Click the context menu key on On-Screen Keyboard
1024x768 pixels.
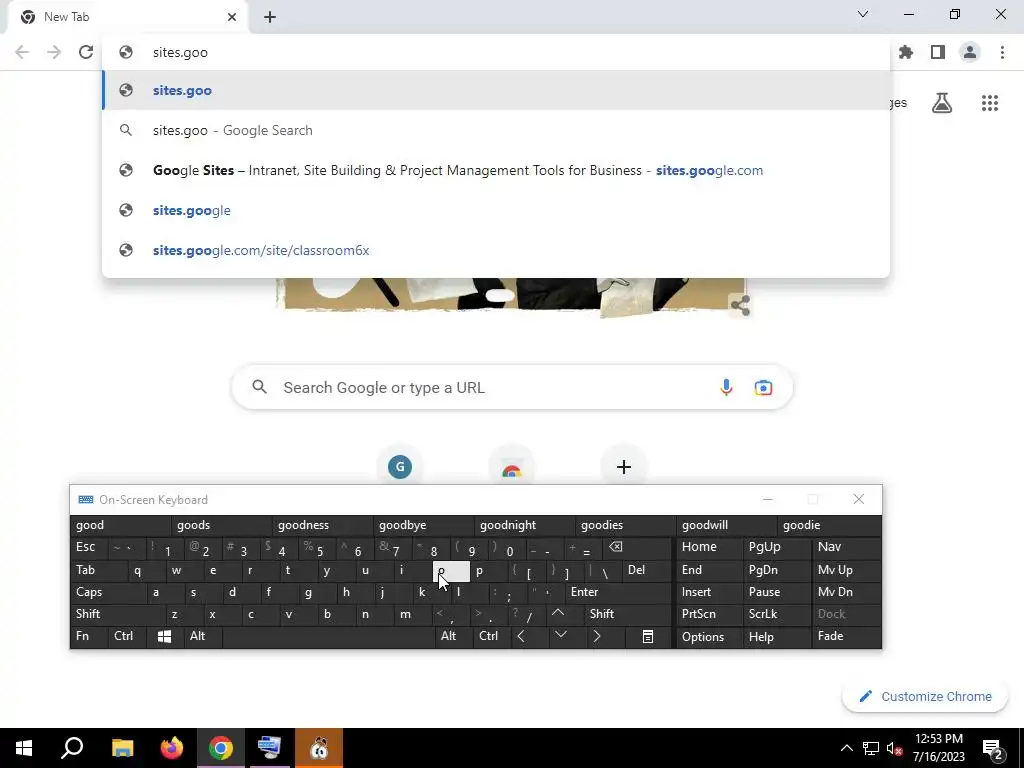point(647,636)
